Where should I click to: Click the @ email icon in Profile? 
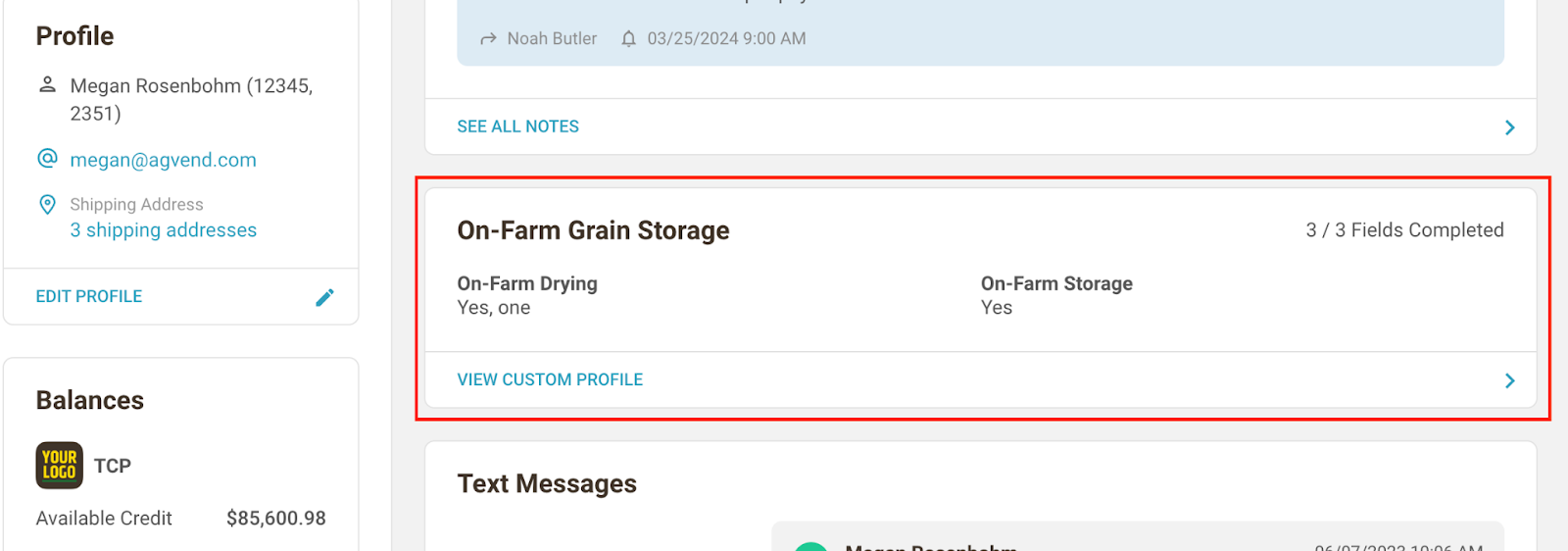tap(47, 158)
